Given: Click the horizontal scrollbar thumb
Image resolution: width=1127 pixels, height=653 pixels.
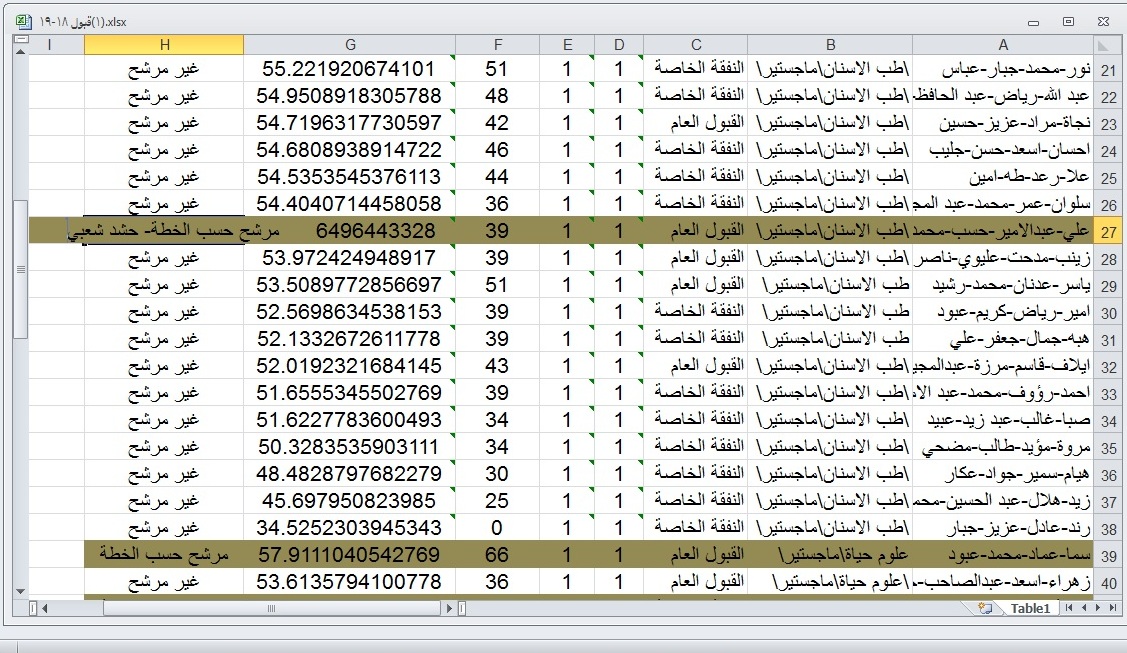Looking at the screenshot, I should pos(270,608).
